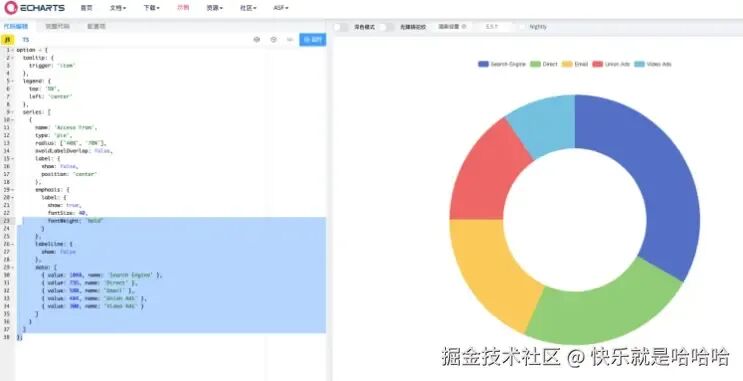743x381 pixels.
Task: Click data line with value 300 Video Ads
Action: pos(92,306)
